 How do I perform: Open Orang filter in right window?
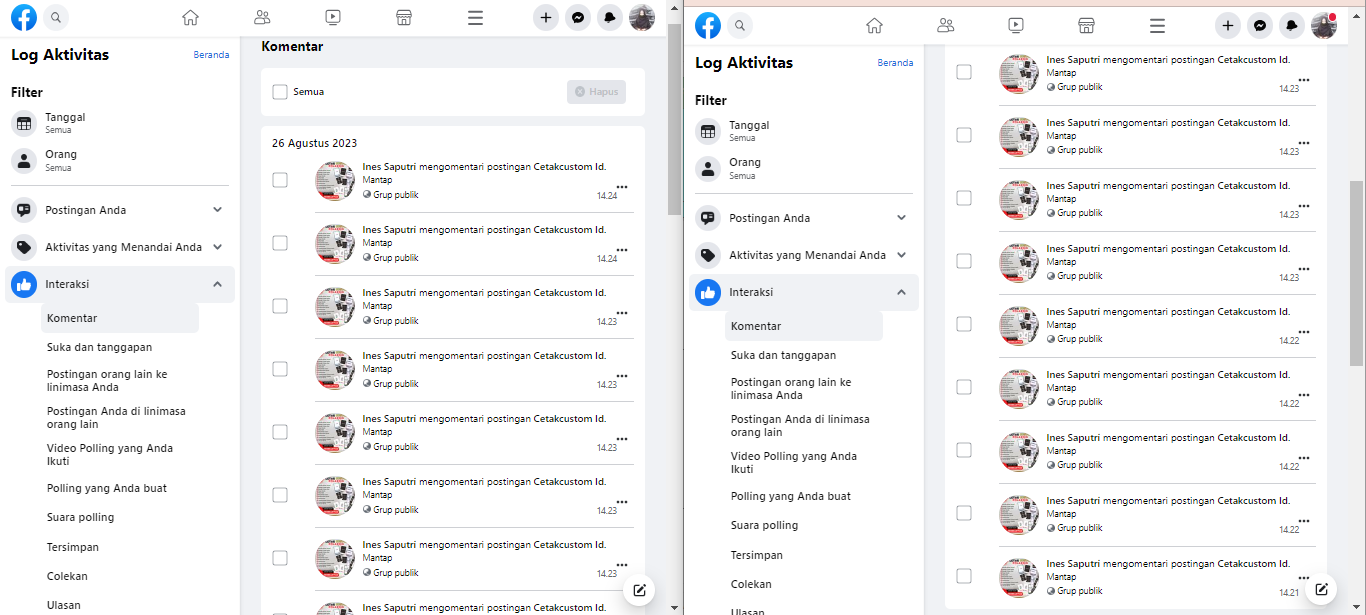click(804, 168)
